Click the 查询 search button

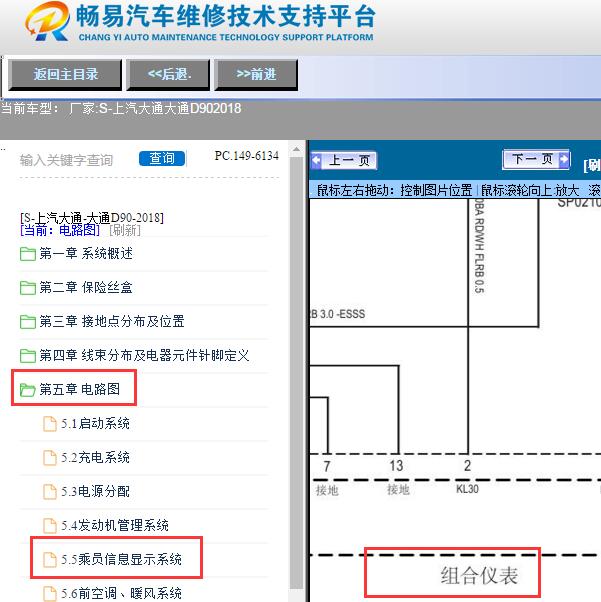click(162, 159)
